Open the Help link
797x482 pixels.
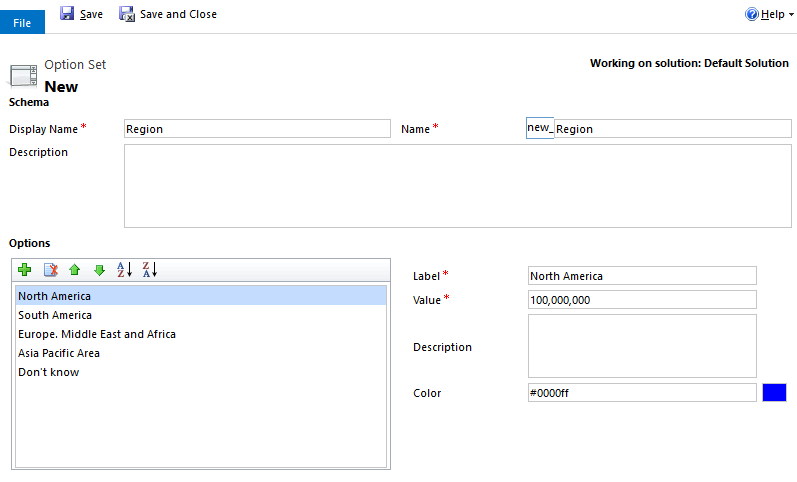click(x=773, y=14)
